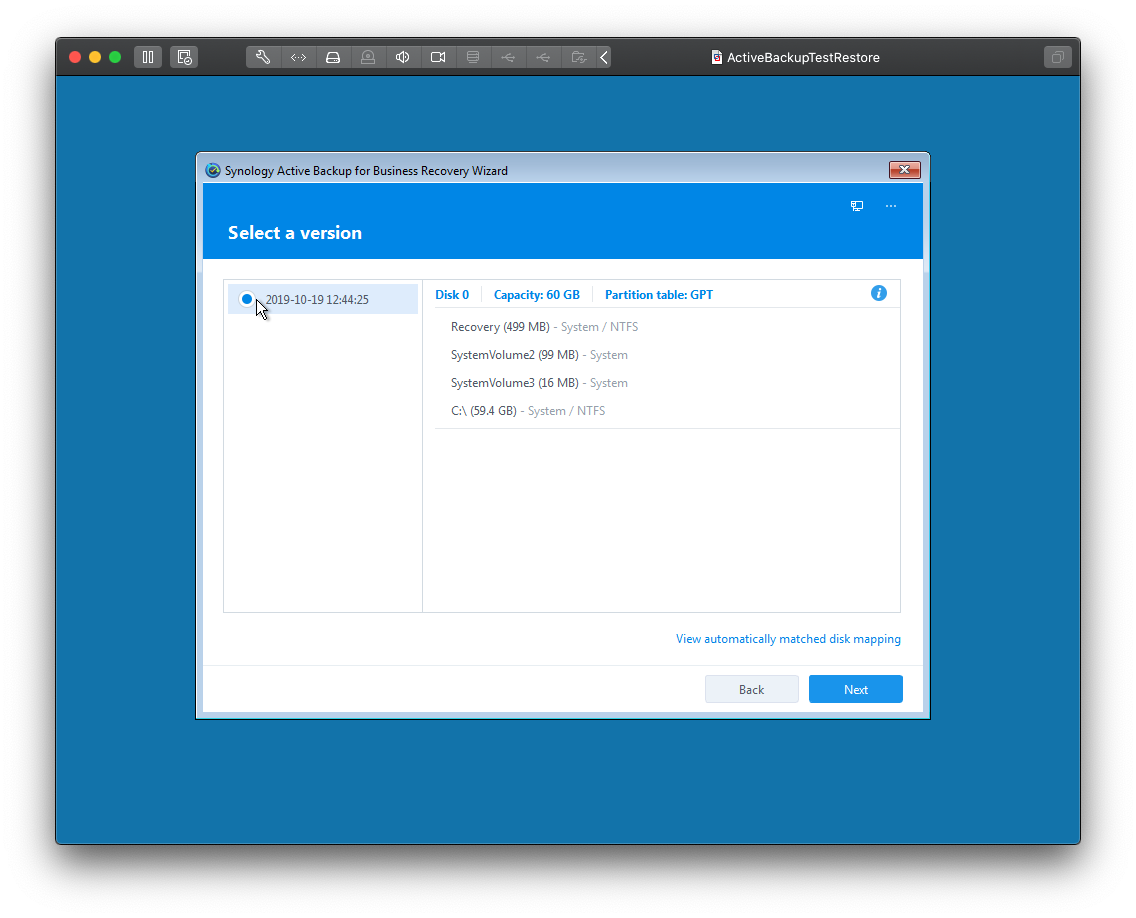Open View automatically matched disk mapping
The height and width of the screenshot is (918, 1136).
pos(788,639)
